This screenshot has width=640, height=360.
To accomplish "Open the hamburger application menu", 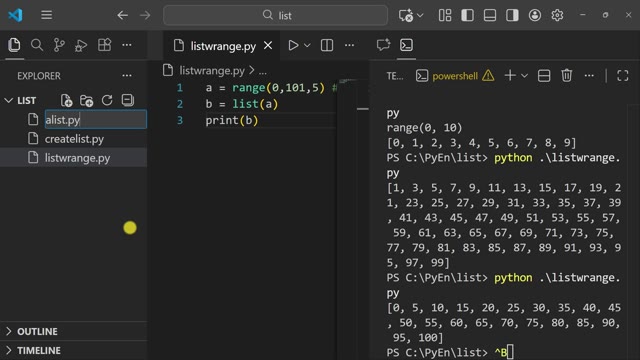I will click(47, 15).
